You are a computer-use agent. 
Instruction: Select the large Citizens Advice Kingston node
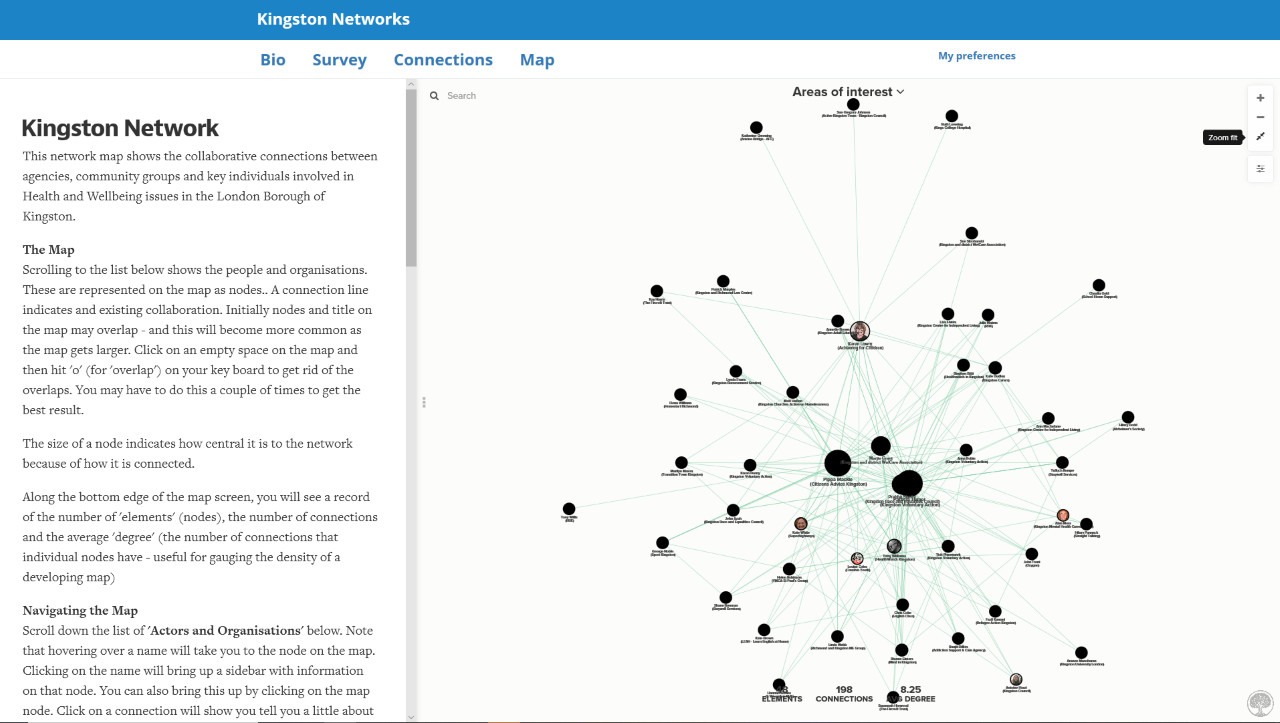click(838, 463)
